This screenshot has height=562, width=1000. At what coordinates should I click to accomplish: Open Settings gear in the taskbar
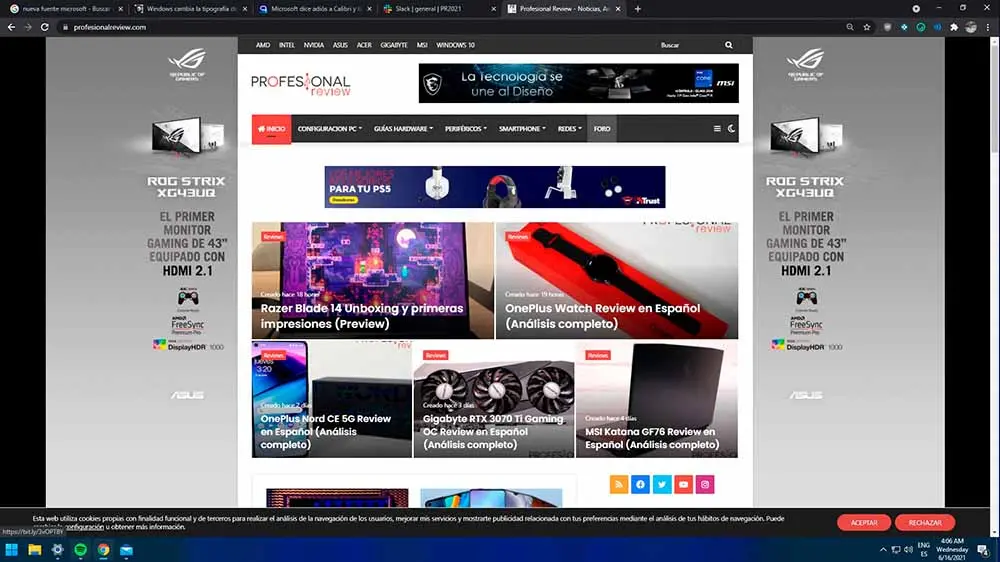coord(57,549)
